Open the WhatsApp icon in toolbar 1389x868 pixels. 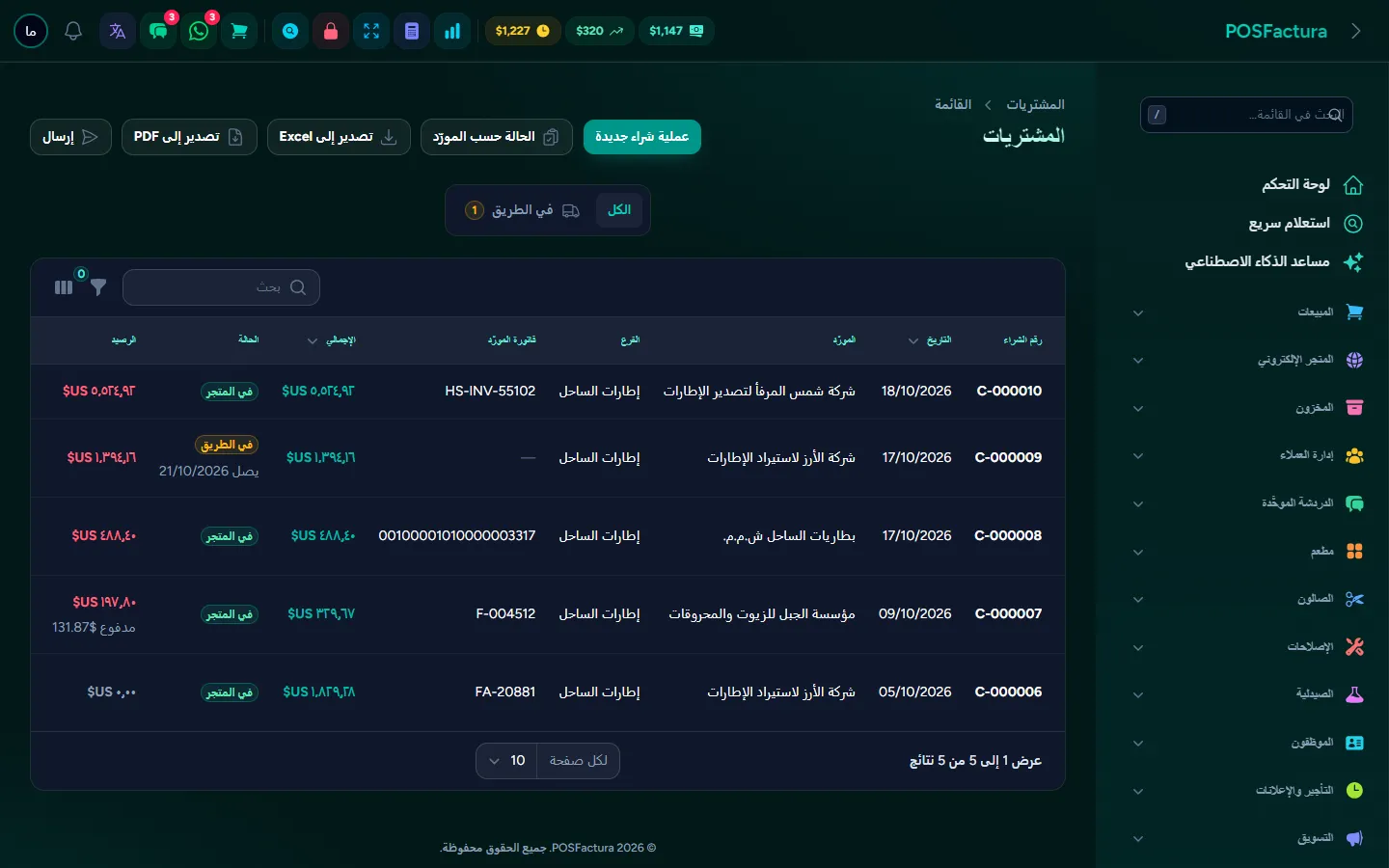(199, 31)
